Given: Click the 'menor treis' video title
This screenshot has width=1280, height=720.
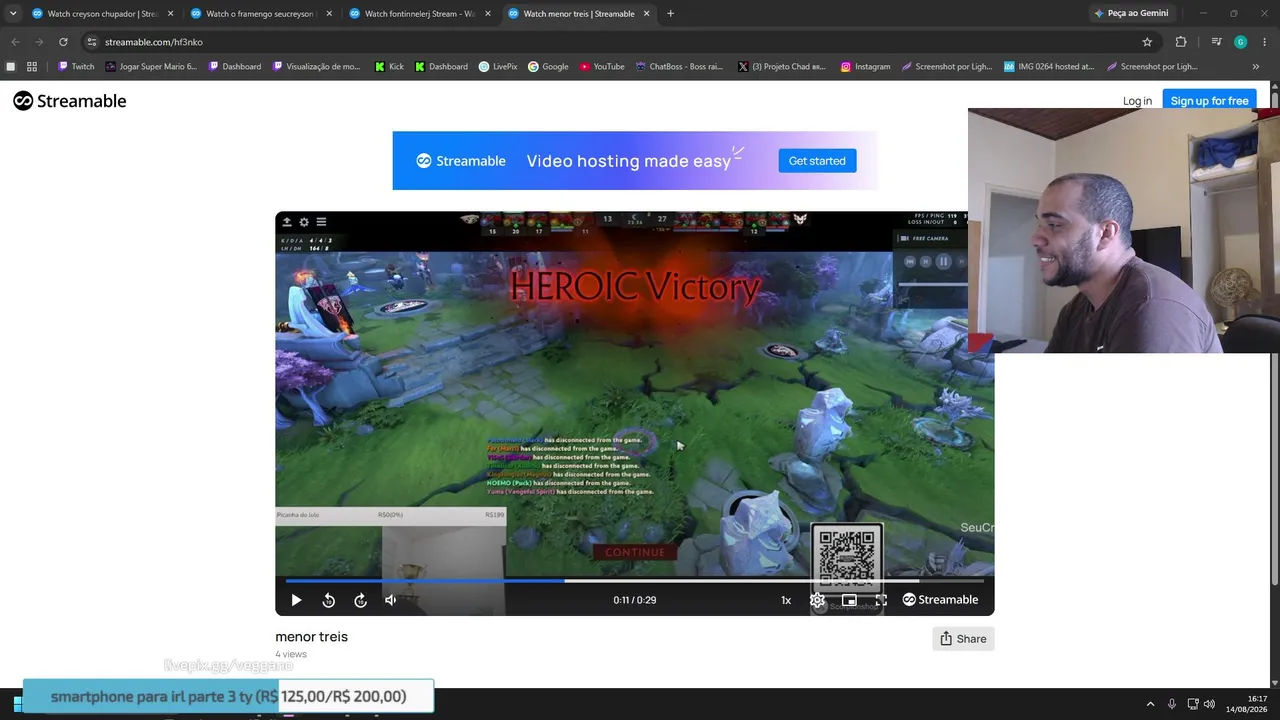Looking at the screenshot, I should 311,637.
